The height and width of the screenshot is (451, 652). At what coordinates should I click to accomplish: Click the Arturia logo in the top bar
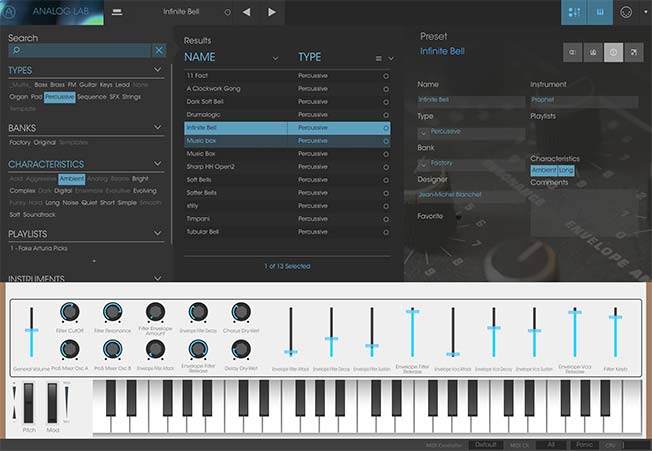click(7, 12)
